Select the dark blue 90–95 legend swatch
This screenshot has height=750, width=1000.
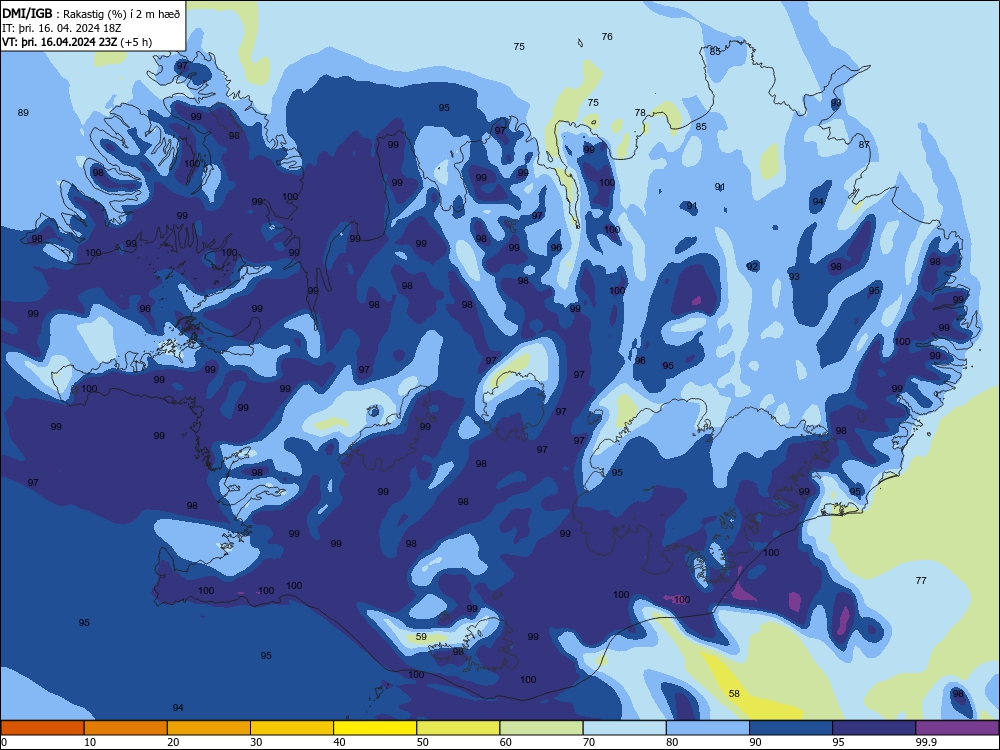point(791,728)
